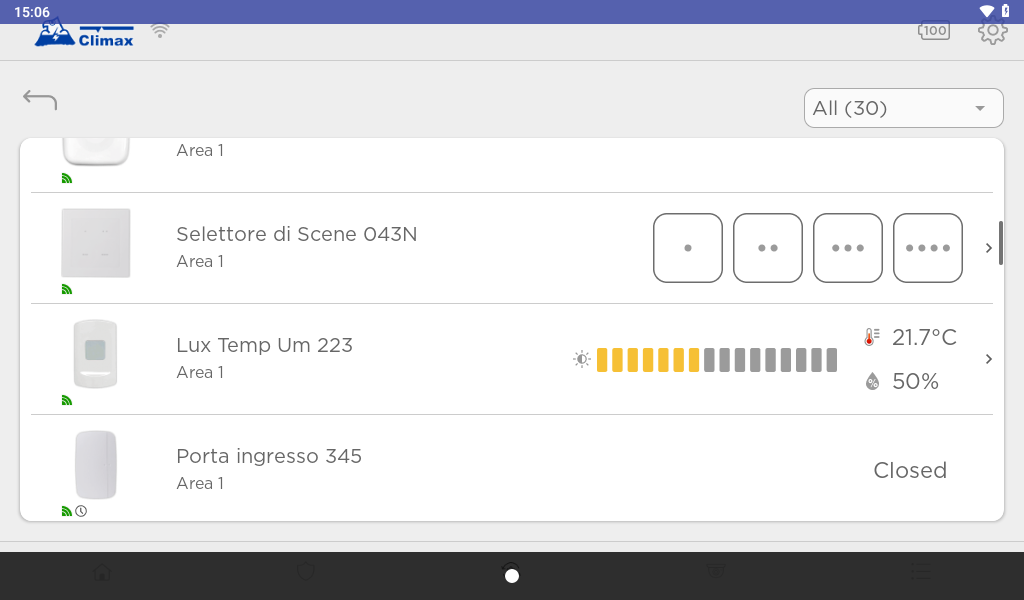The width and height of the screenshot is (1024, 600).
Task: Activate scene button with one dot
Action: (688, 248)
